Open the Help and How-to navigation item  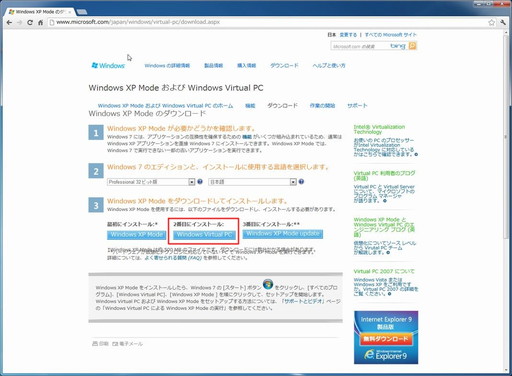coord(329,66)
